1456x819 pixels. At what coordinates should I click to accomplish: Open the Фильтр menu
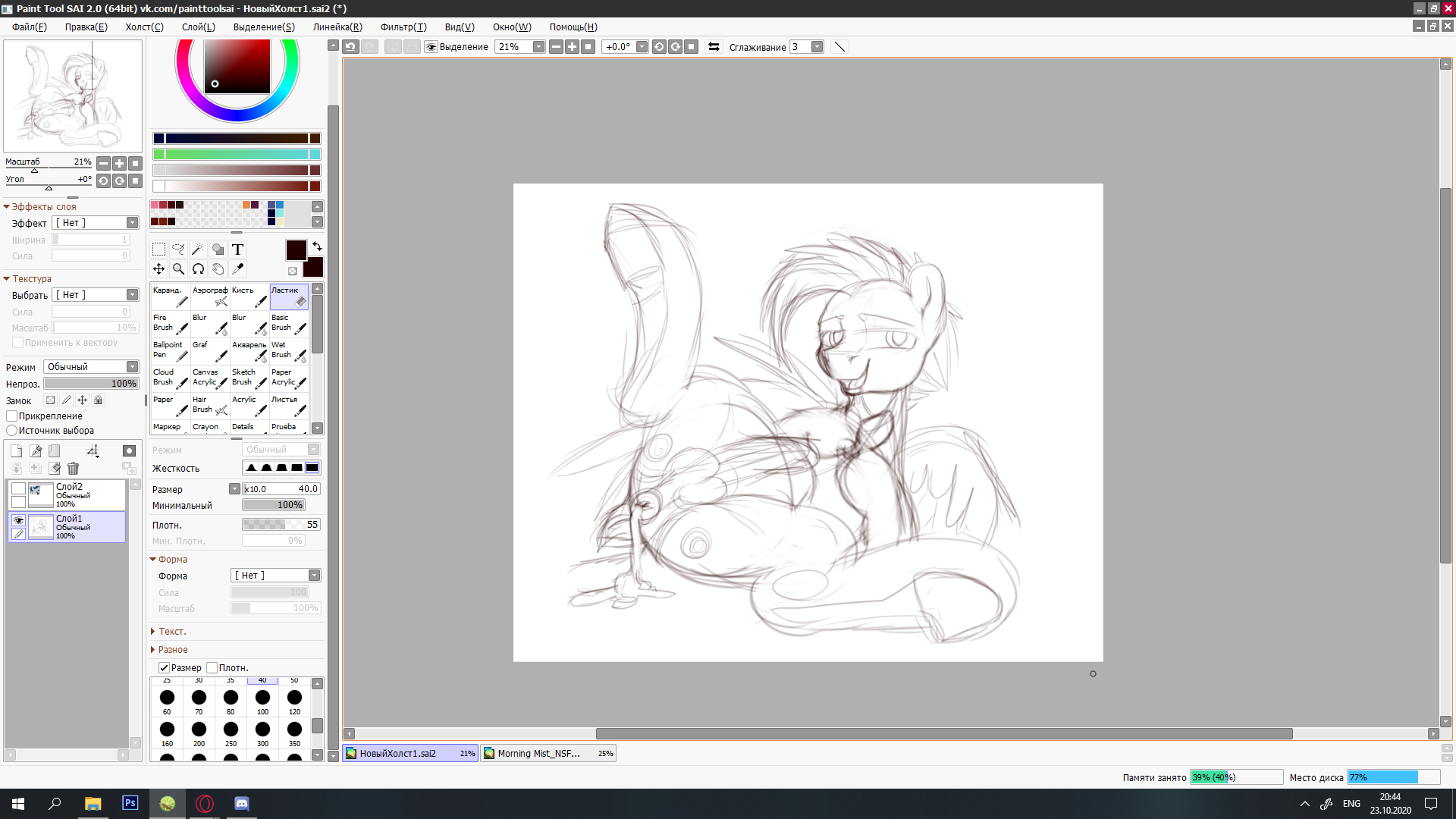point(403,27)
